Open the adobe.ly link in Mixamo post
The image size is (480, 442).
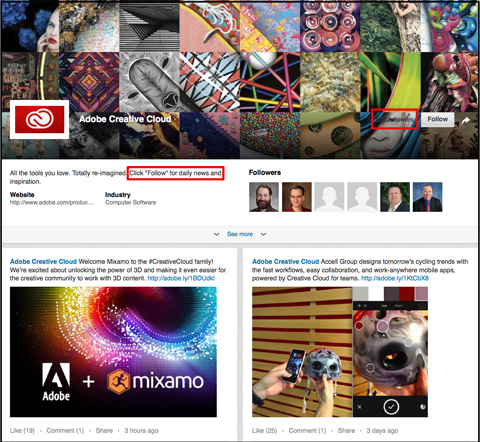tap(181, 278)
